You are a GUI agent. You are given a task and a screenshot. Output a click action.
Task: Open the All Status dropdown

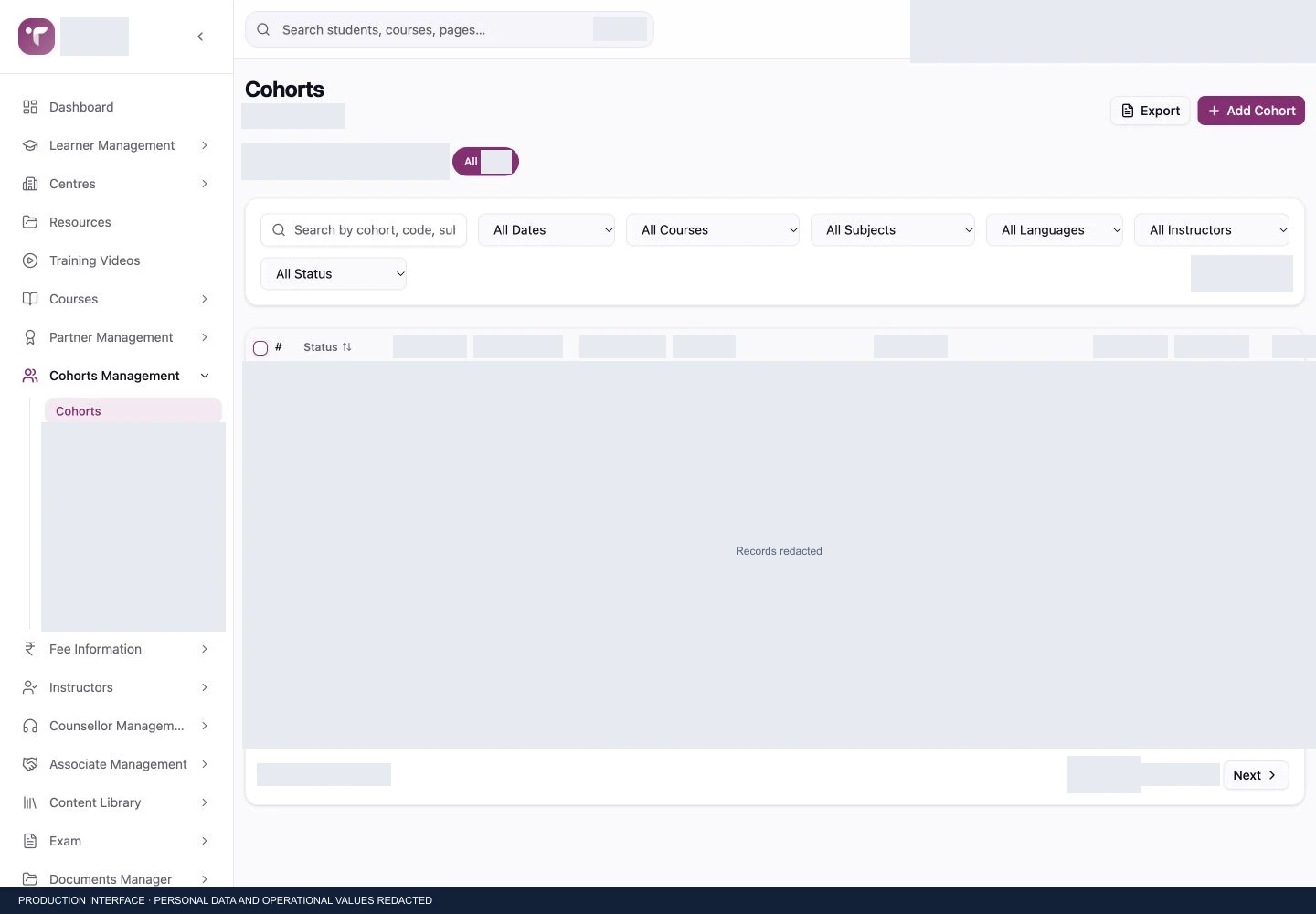334,274
